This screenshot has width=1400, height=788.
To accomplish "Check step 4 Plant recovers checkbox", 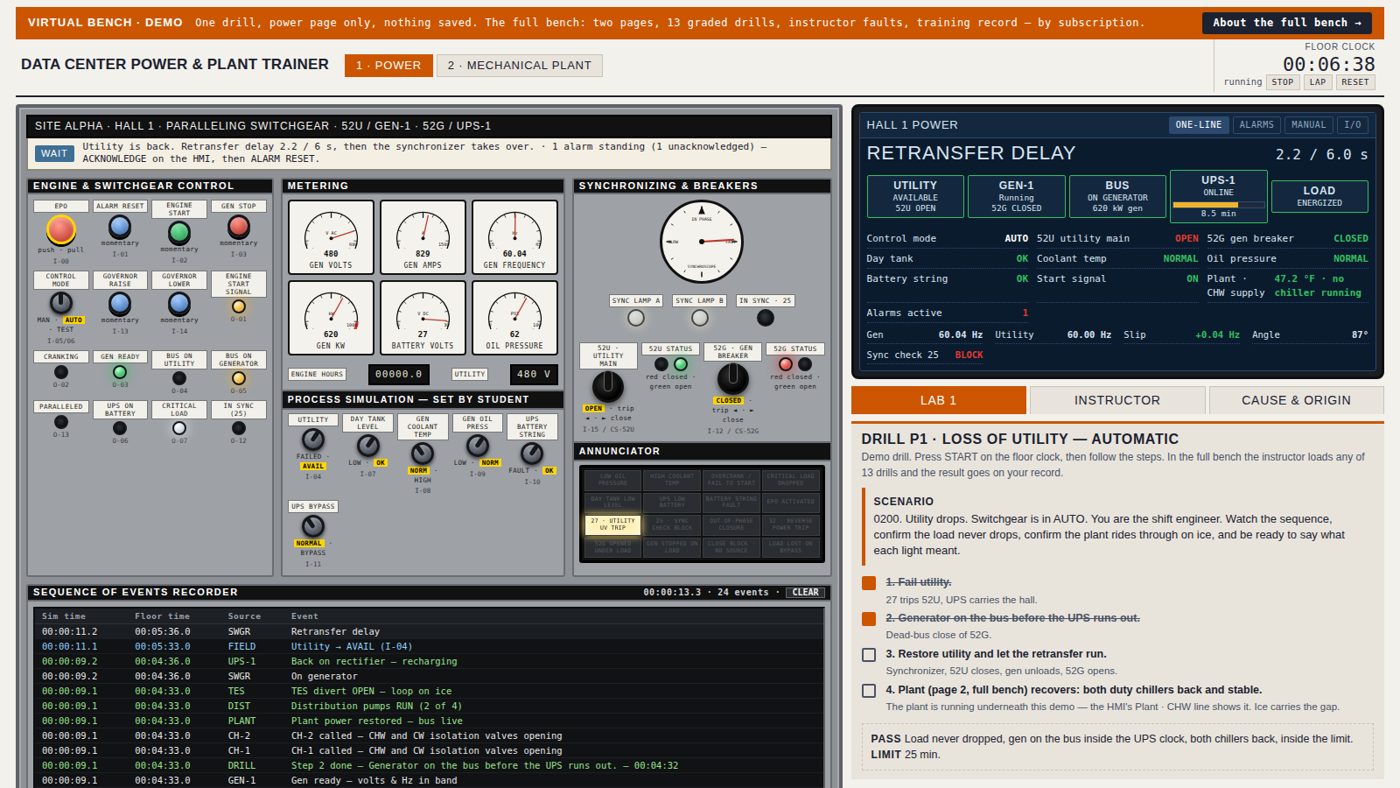I will point(869,690).
